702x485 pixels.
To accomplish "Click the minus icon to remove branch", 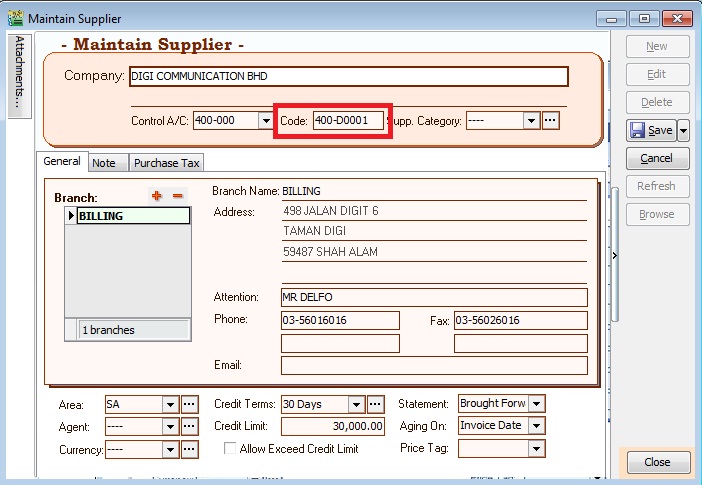I will coord(178,196).
